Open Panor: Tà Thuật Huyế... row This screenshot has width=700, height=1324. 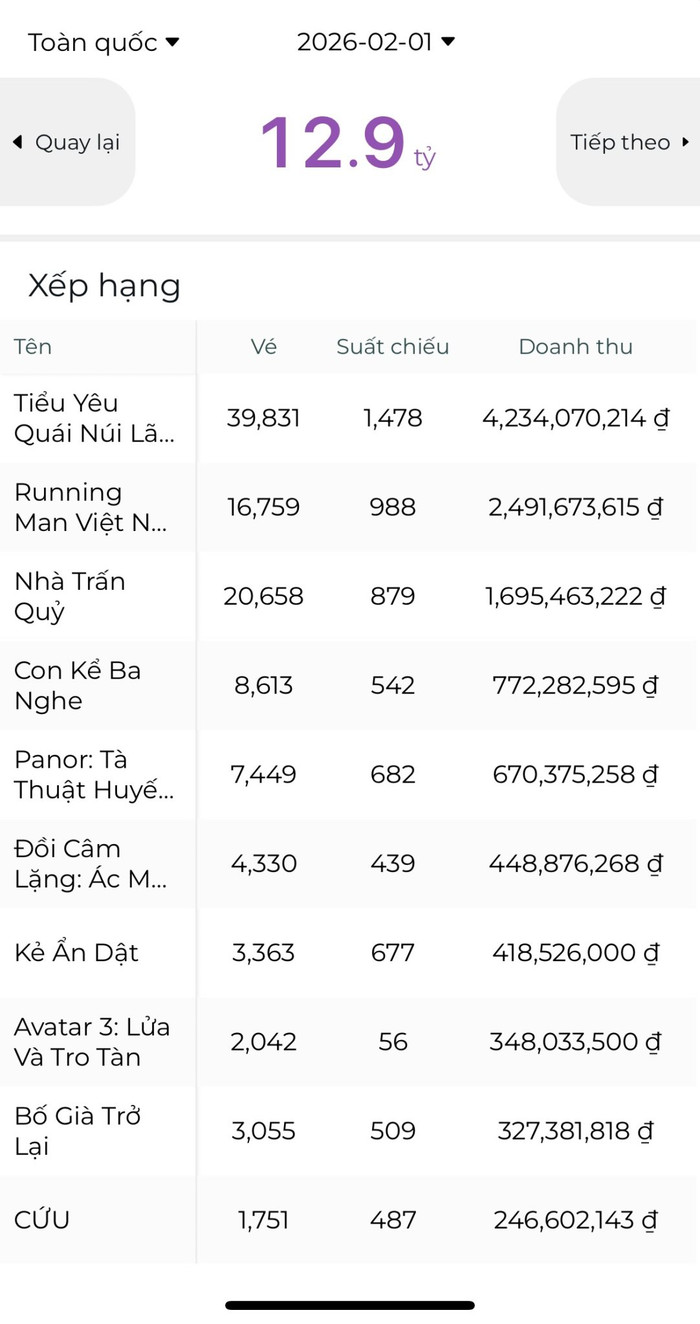coord(94,774)
